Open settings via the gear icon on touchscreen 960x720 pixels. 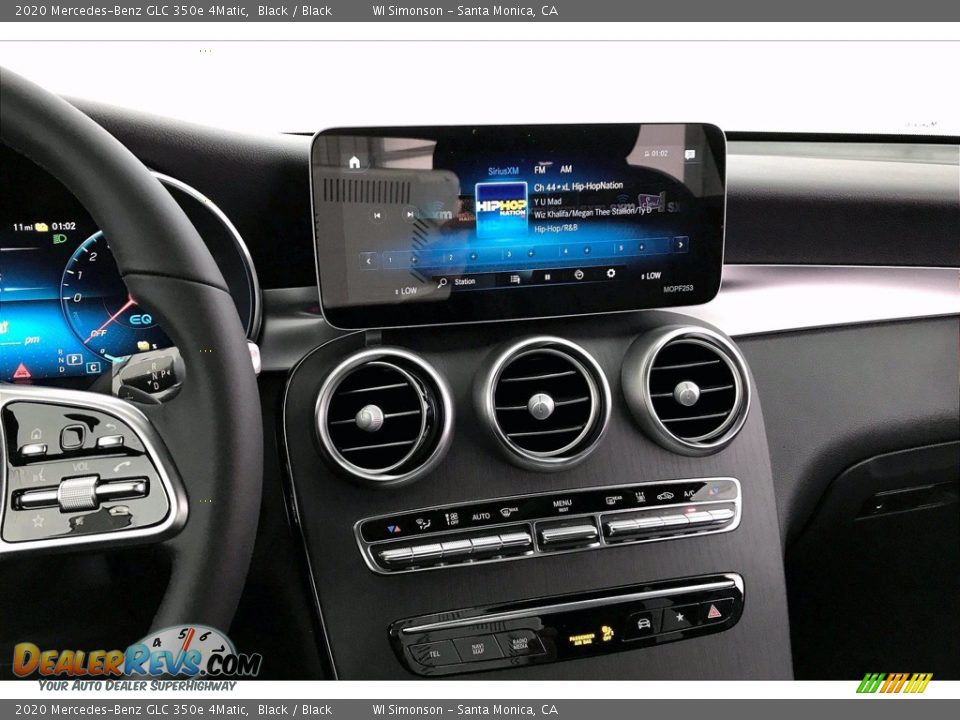coord(611,272)
